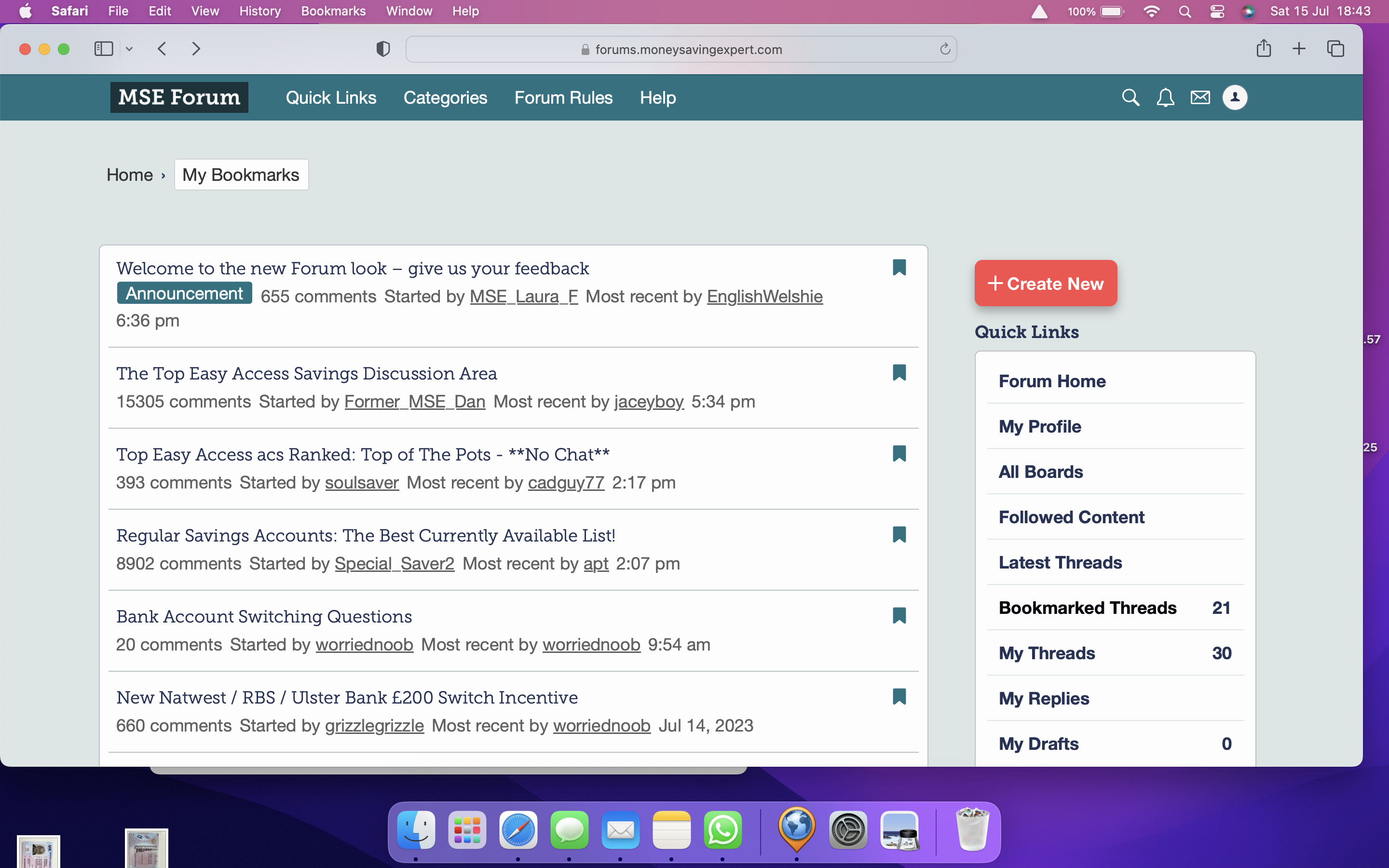Open The Top Easy Access Savings Discussion Area
Screen dimensions: 1389x868
307,373
